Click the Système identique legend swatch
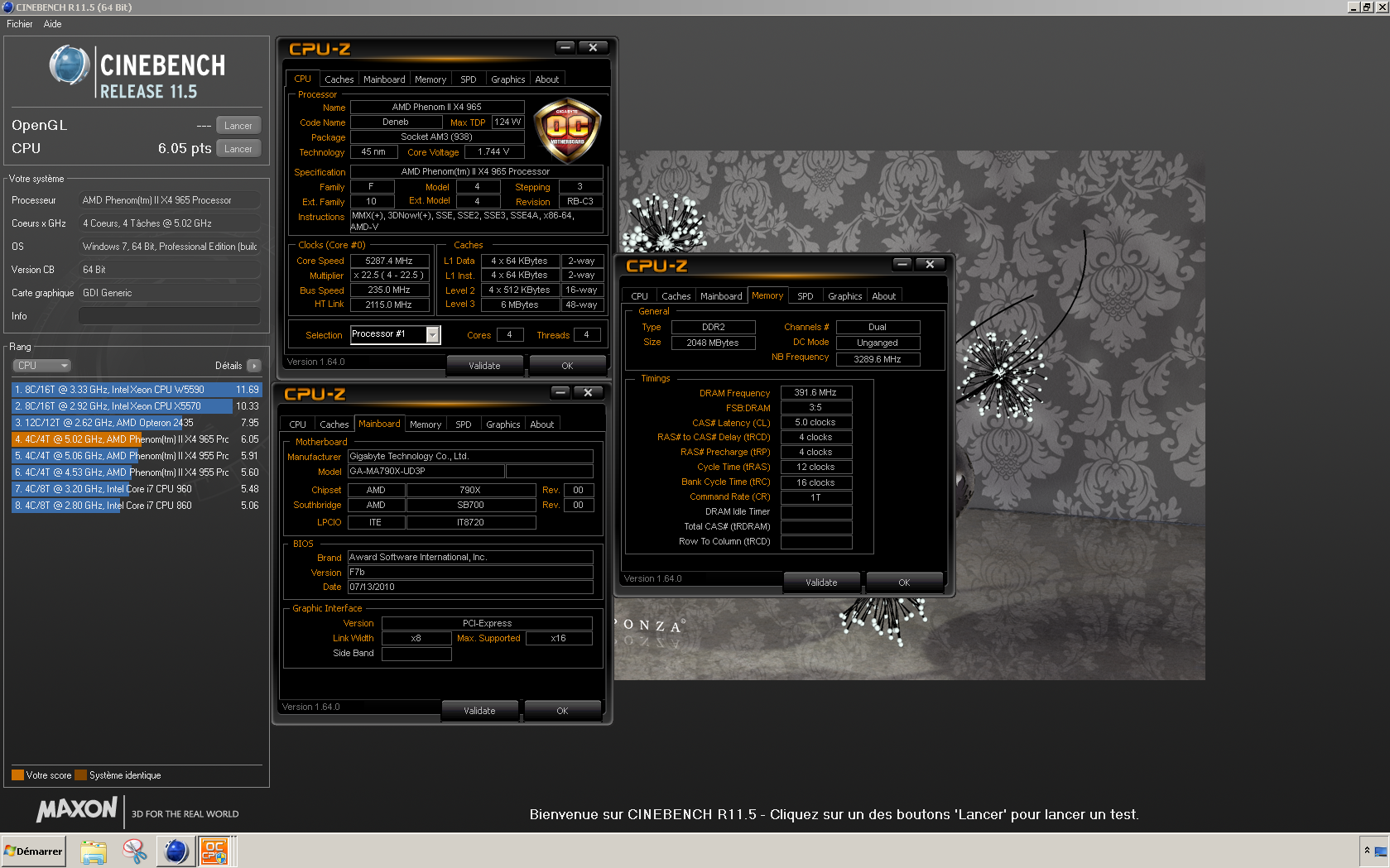This screenshot has width=1390, height=868. [80, 775]
